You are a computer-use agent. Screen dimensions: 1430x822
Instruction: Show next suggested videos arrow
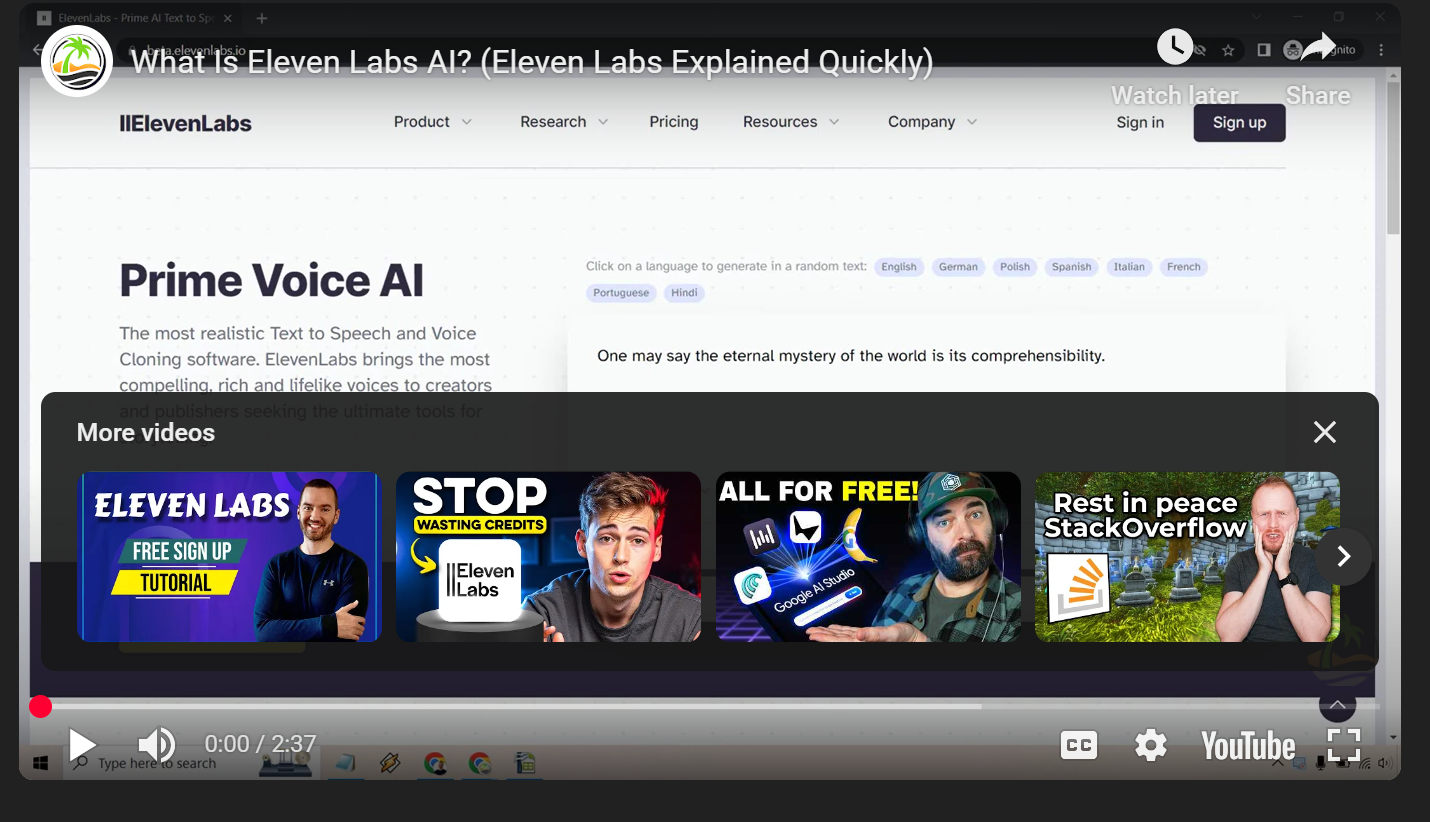point(1344,556)
